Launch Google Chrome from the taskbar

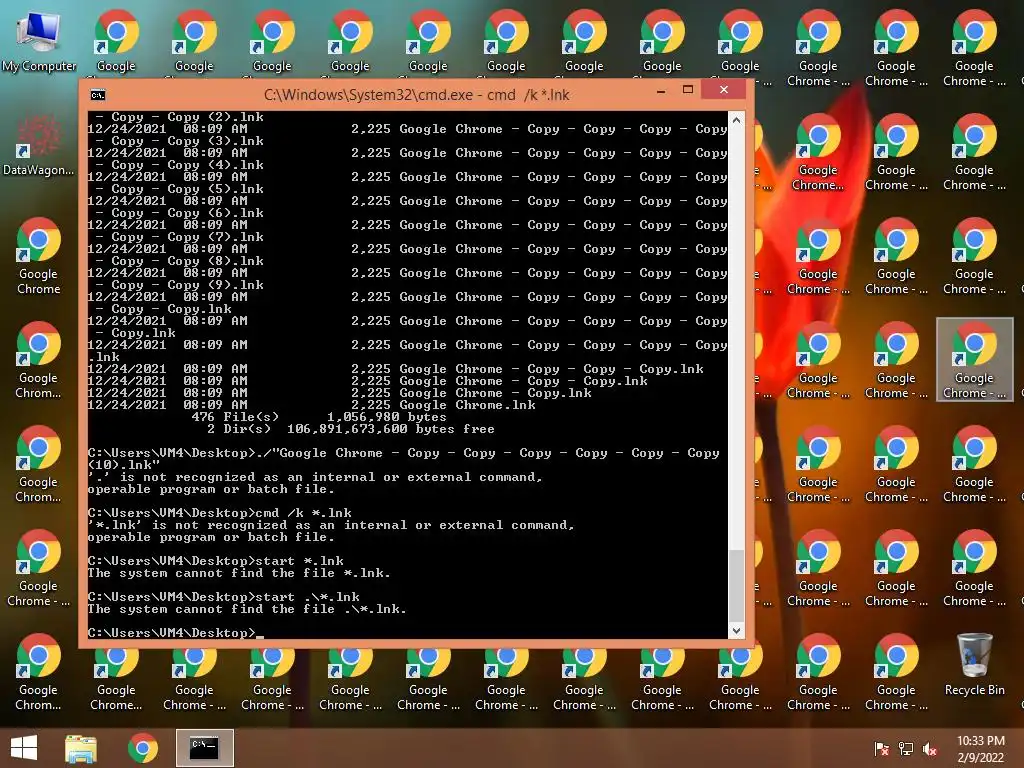click(x=142, y=748)
